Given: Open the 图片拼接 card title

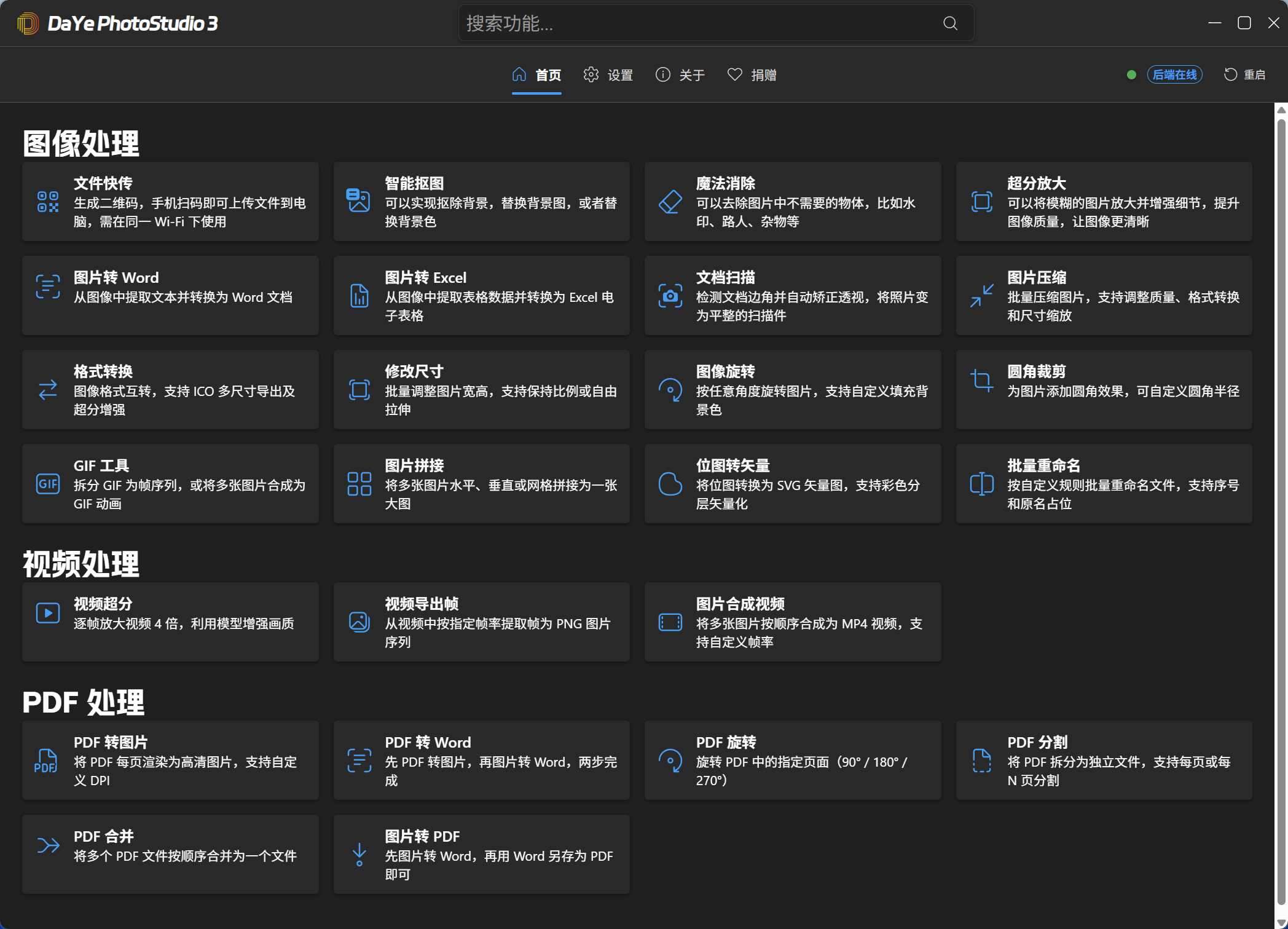Looking at the screenshot, I should [414, 465].
